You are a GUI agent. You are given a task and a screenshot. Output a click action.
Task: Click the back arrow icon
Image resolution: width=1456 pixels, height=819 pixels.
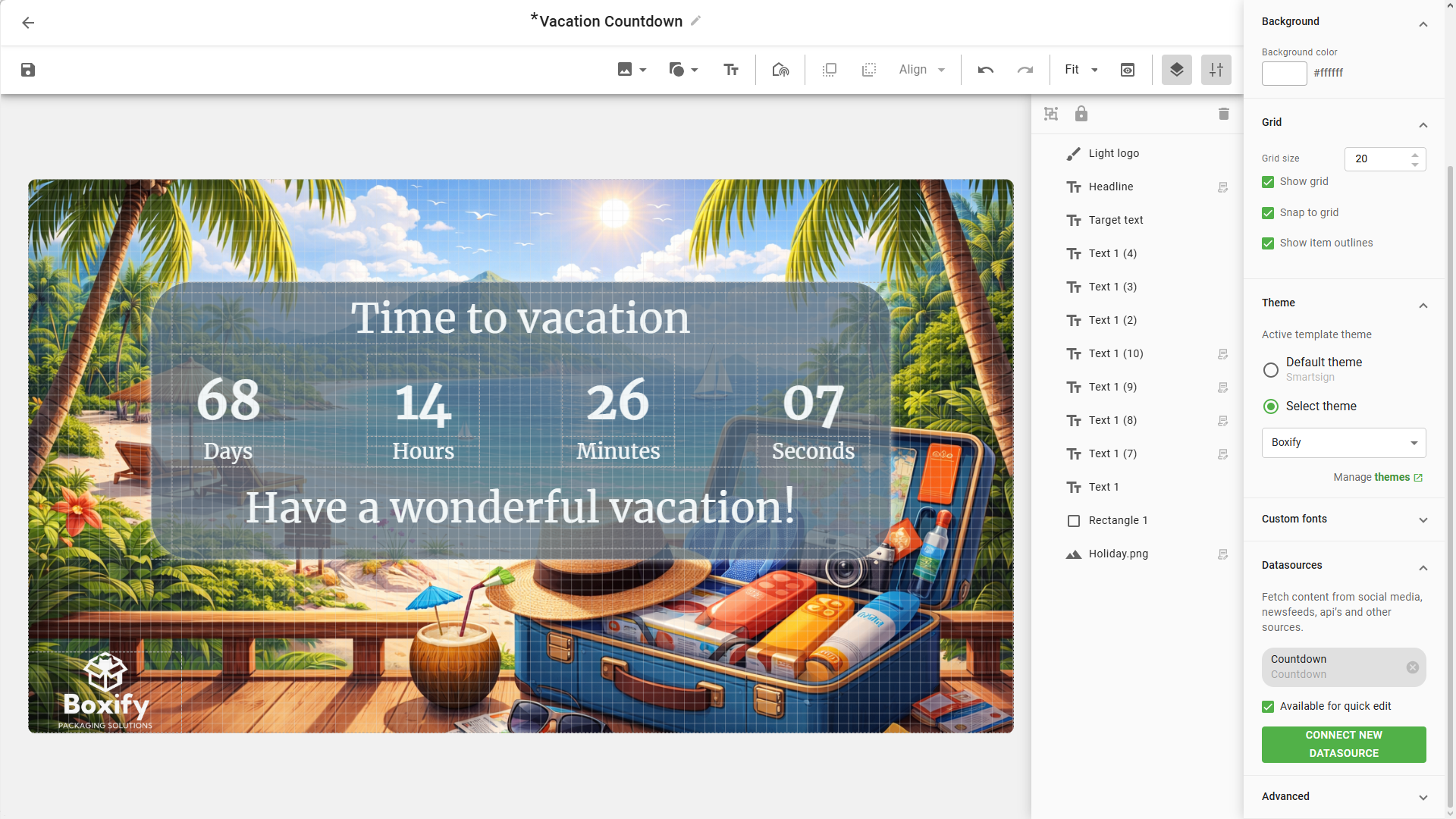pos(28,23)
